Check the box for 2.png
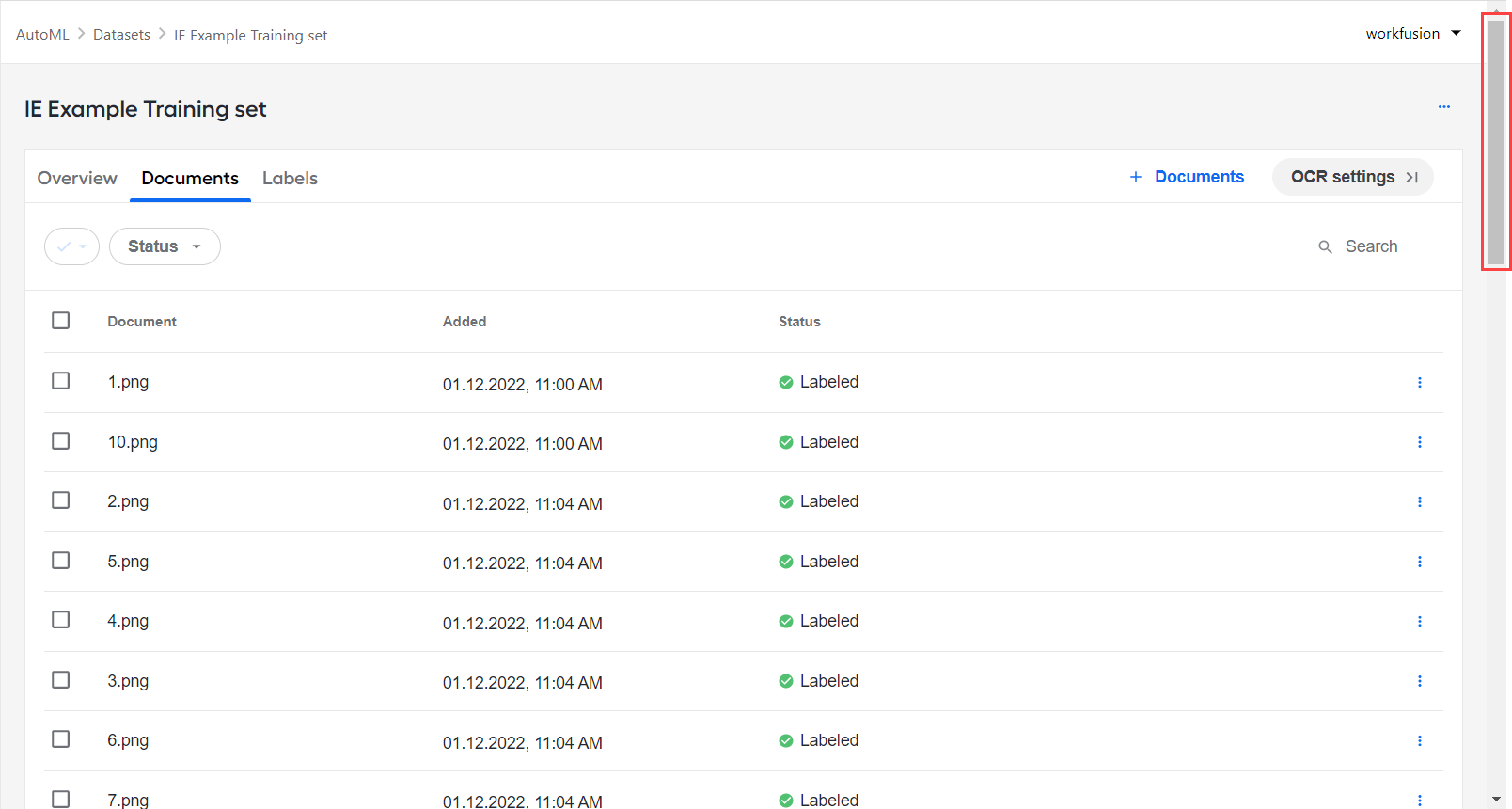Viewport: 1512px width, 809px height. pos(61,500)
